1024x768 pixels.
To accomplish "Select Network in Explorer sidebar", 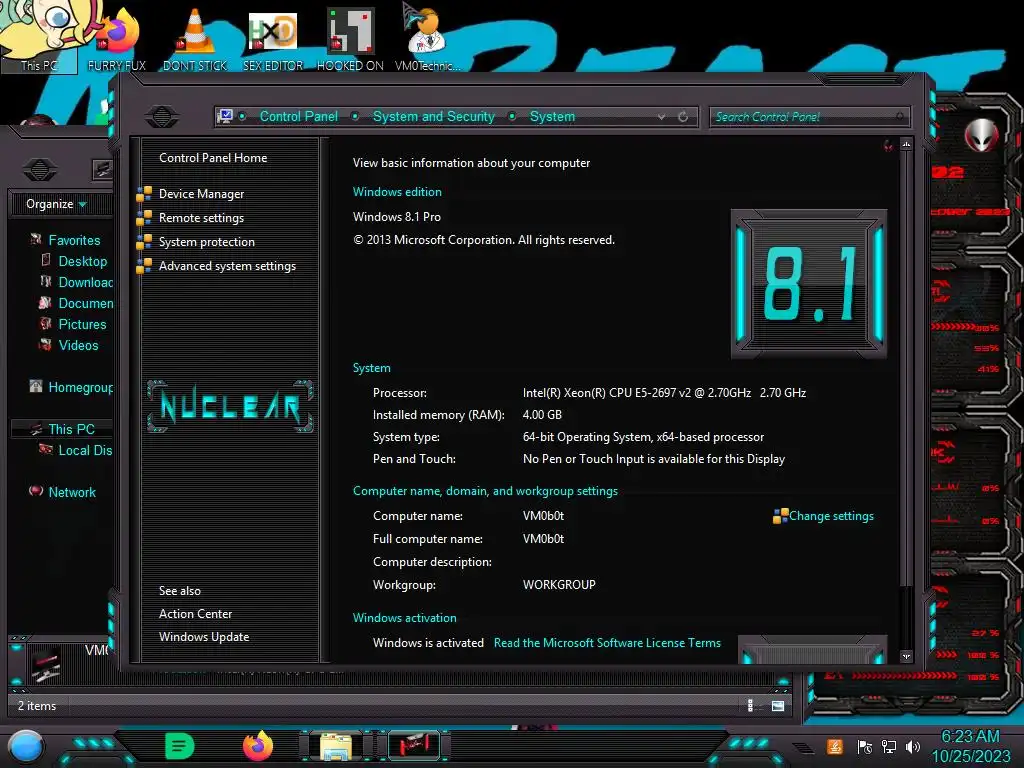I will point(72,492).
